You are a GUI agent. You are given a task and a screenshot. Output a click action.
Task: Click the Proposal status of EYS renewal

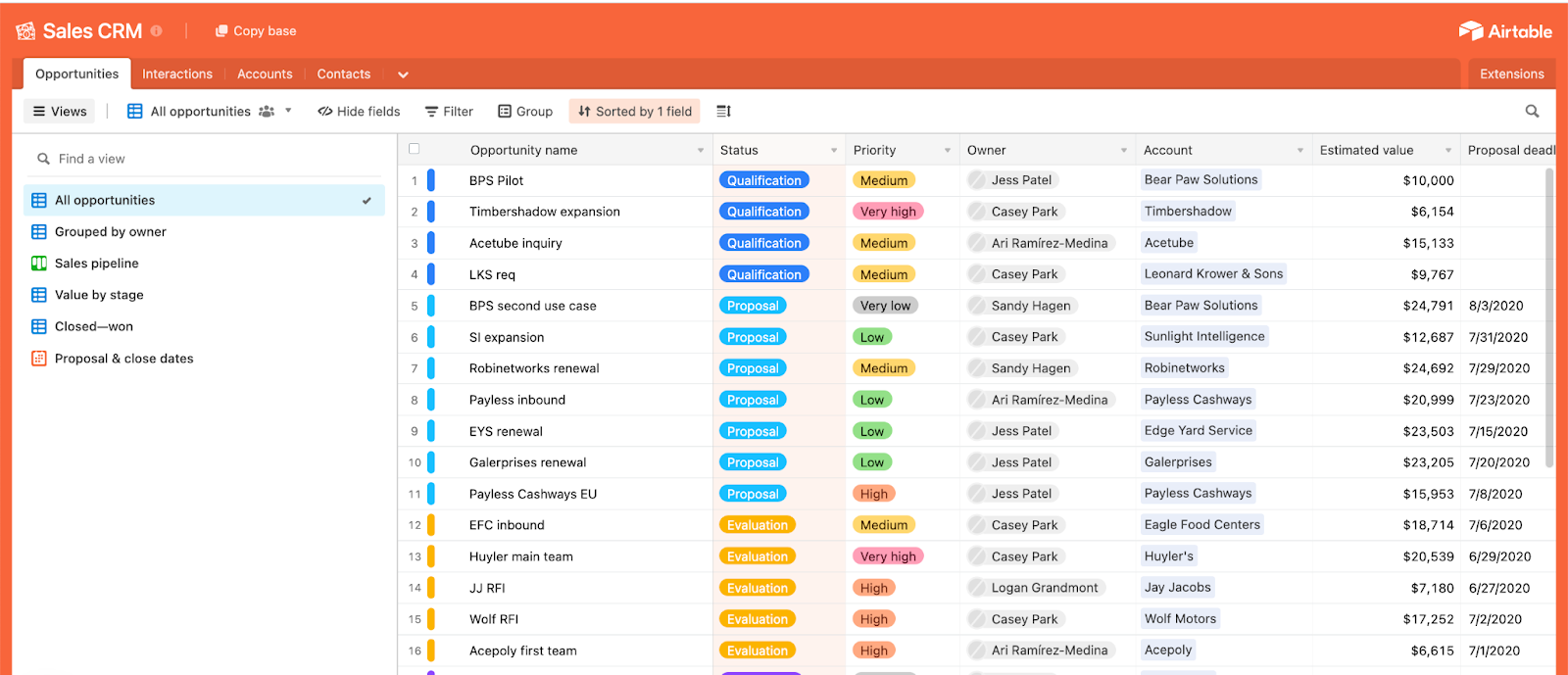point(753,431)
